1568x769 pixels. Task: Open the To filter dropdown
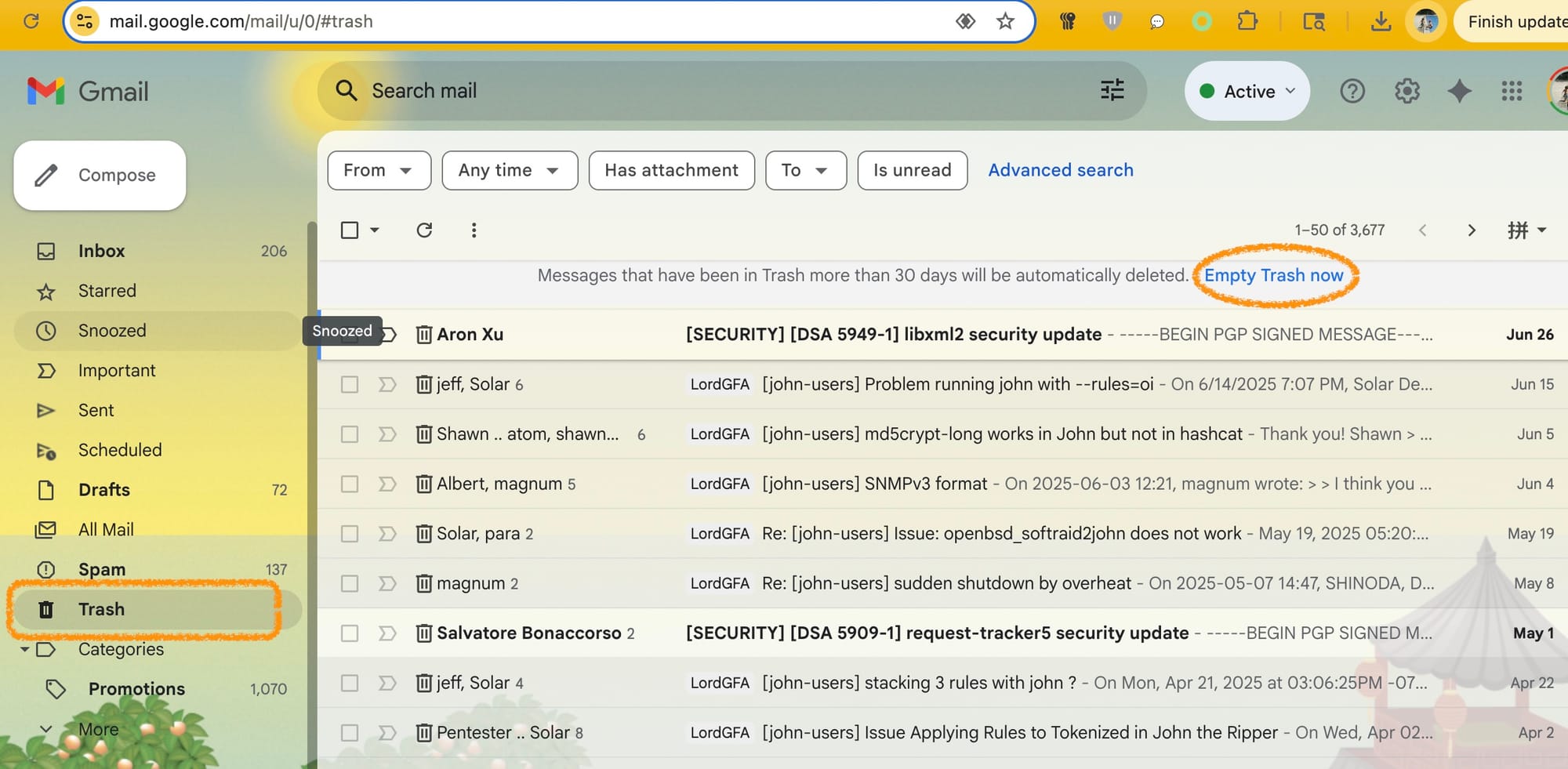[x=806, y=170]
